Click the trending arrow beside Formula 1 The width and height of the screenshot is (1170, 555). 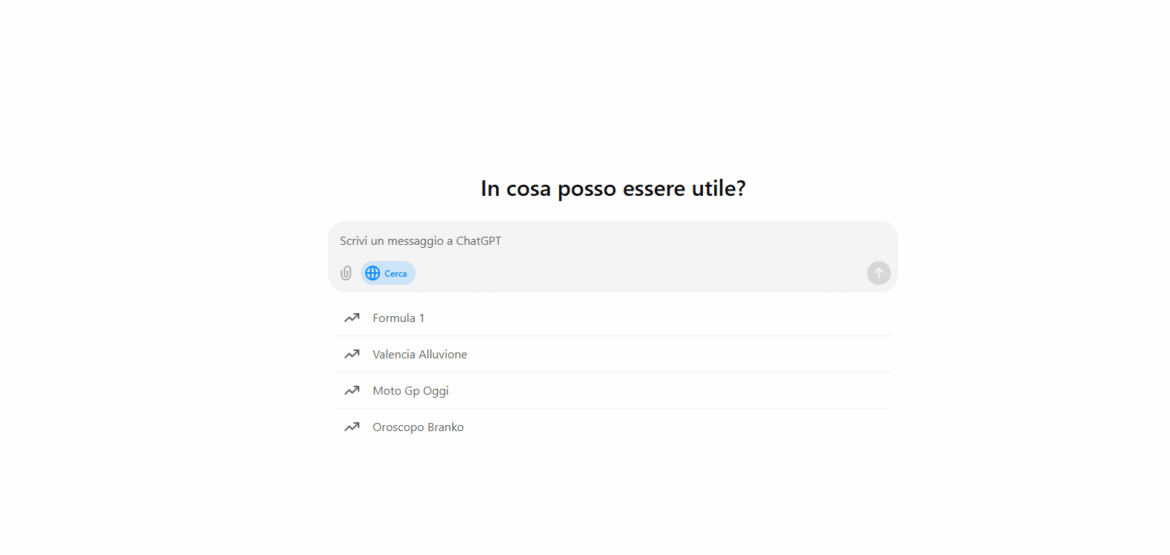tap(352, 318)
